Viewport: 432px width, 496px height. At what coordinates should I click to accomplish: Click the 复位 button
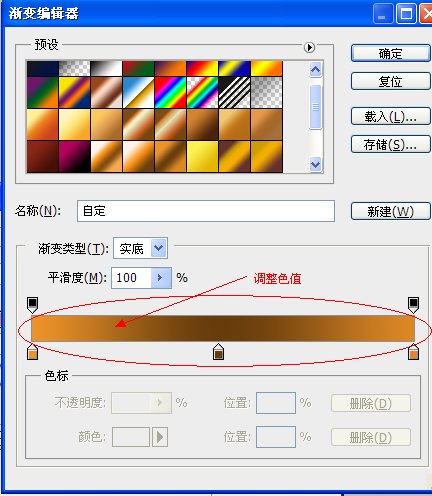(x=391, y=81)
